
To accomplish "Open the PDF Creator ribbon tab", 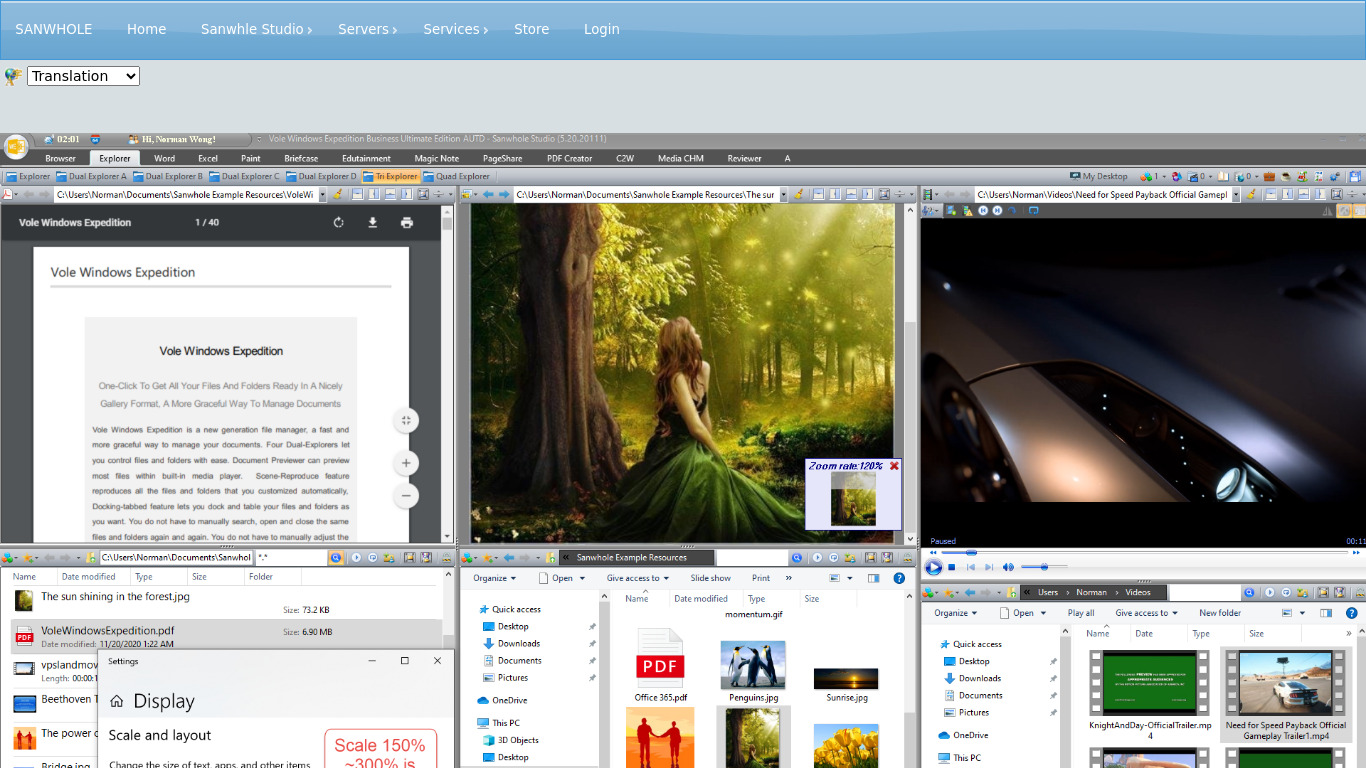I will [x=569, y=158].
